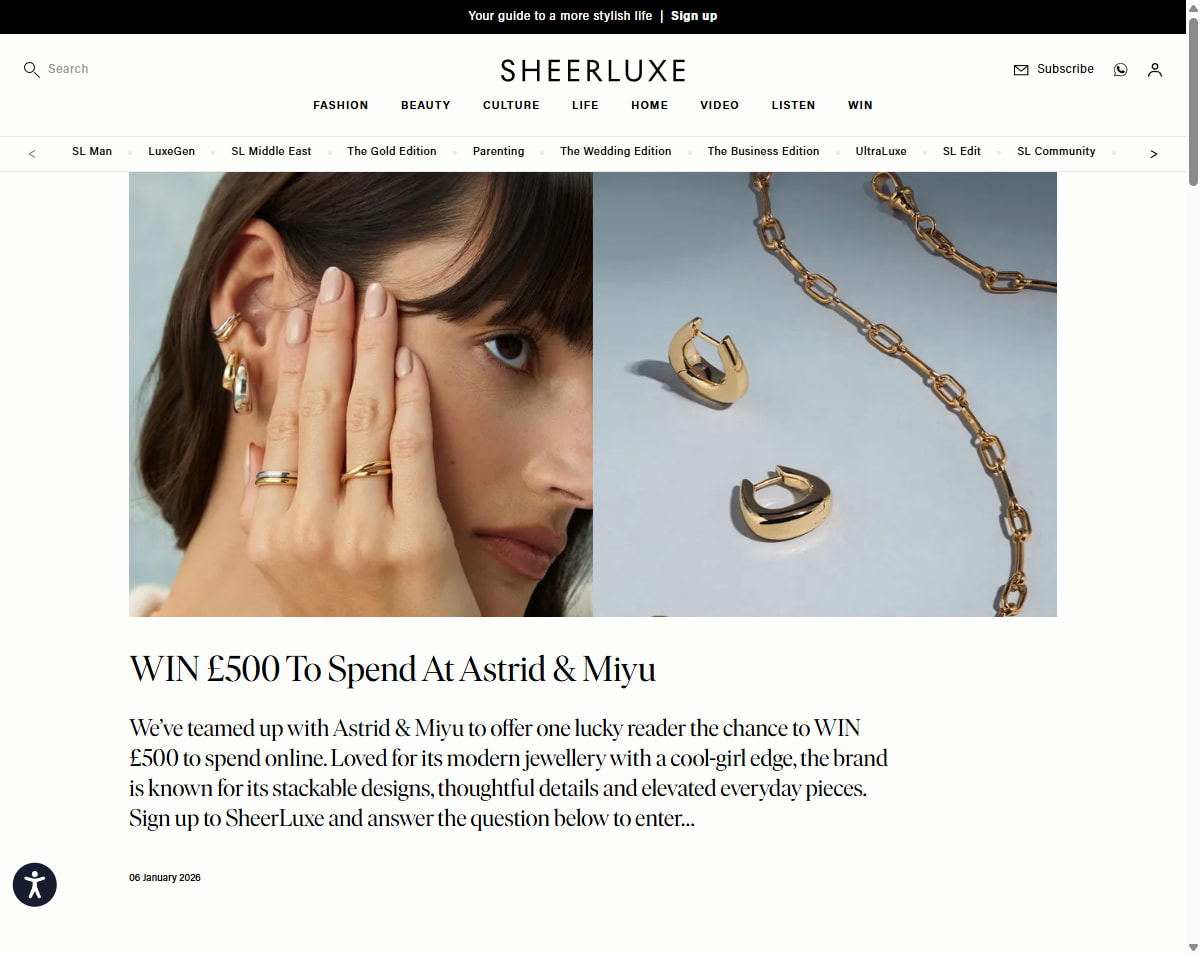Click the envelope Subscribe icon
Image resolution: width=1201 pixels, height=955 pixels.
point(1021,70)
